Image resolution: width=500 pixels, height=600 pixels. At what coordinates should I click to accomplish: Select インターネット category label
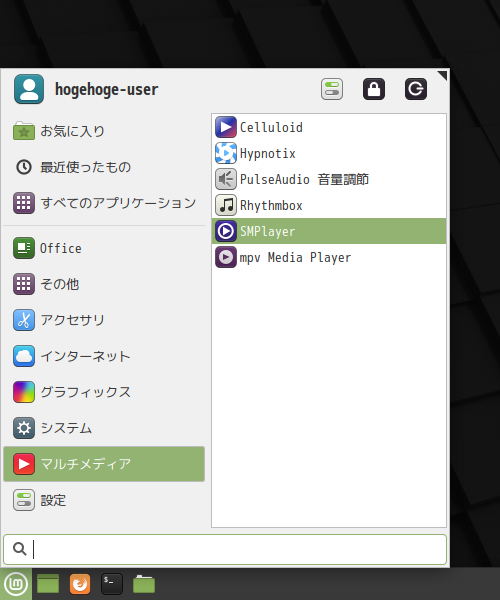pyautogui.click(x=86, y=356)
